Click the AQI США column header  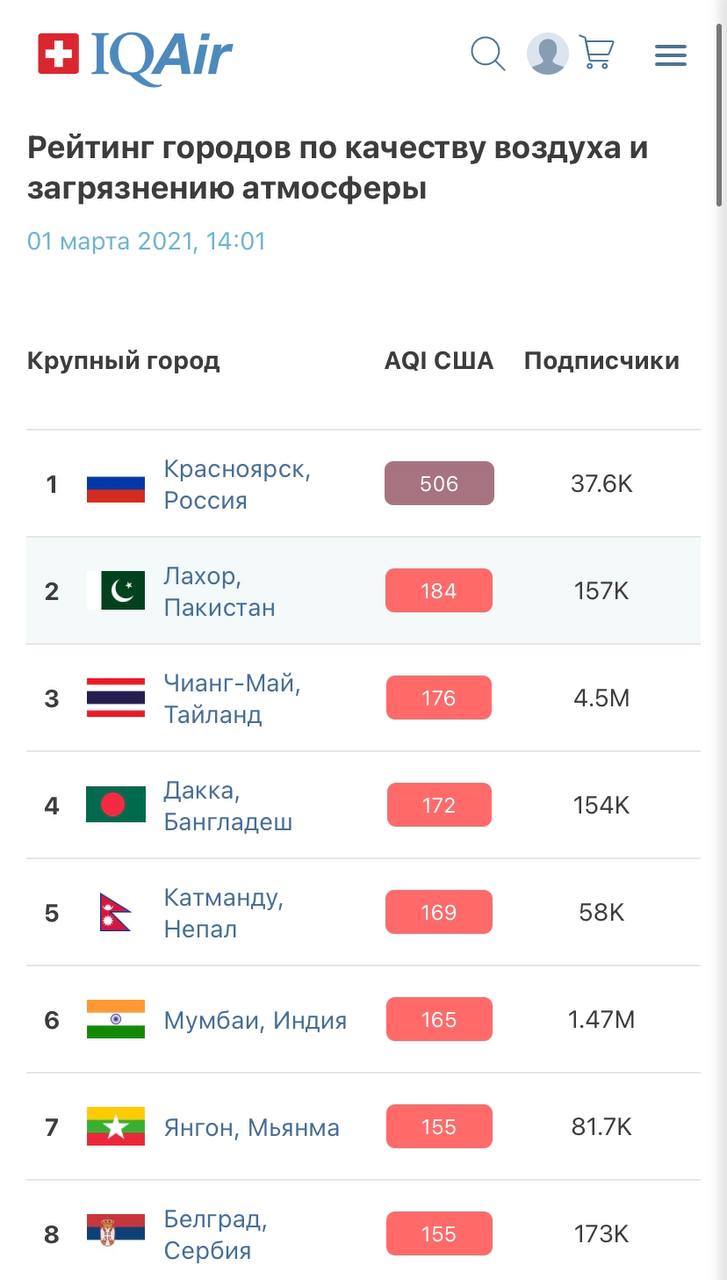pos(439,361)
